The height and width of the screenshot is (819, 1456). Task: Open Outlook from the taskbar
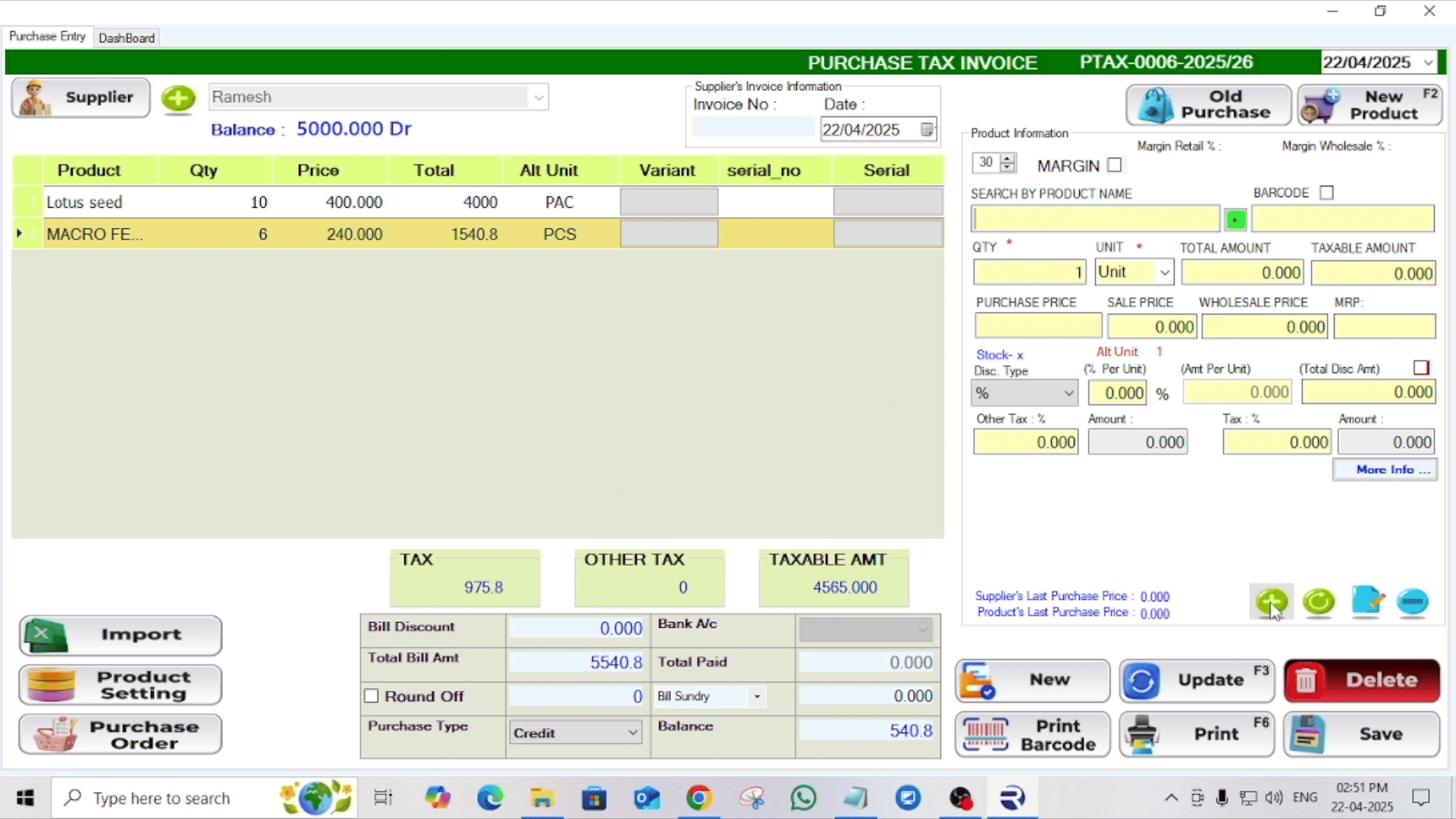(647, 798)
